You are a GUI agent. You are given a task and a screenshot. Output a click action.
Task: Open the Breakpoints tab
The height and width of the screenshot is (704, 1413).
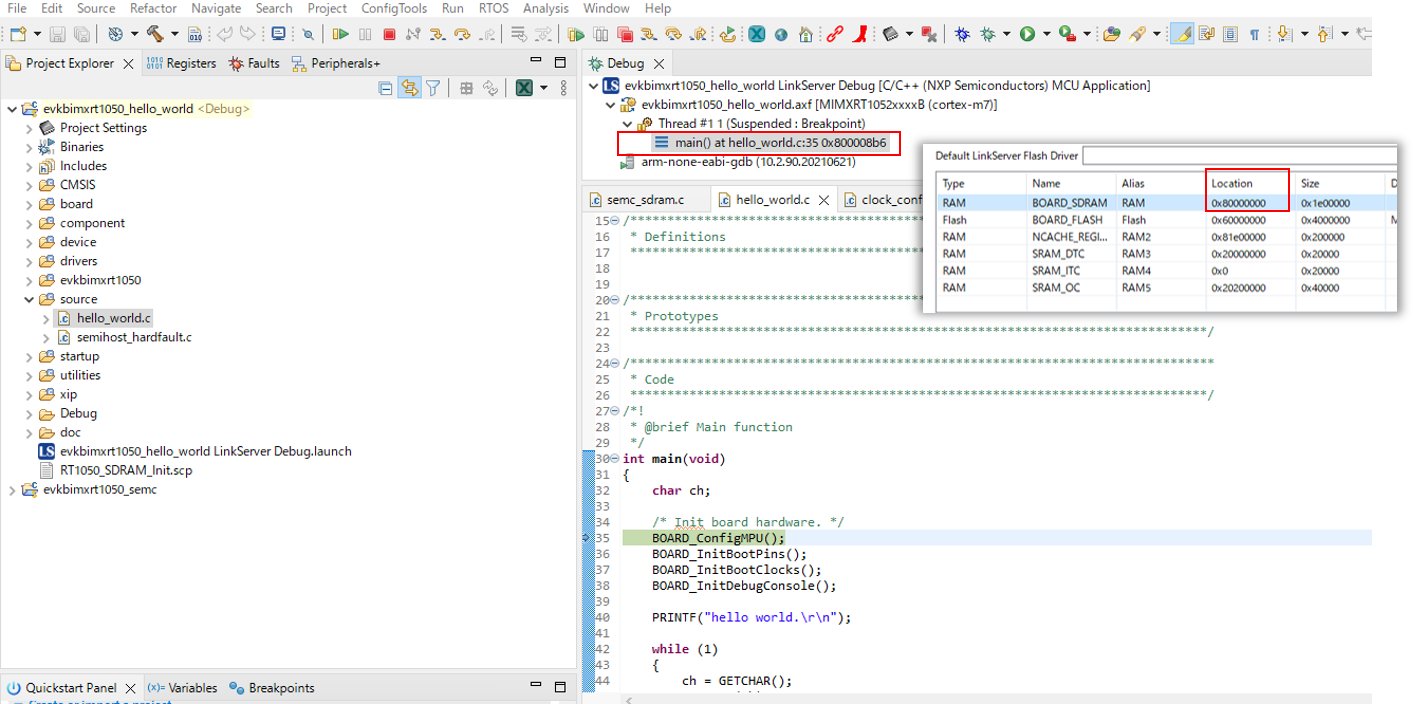tap(272, 688)
